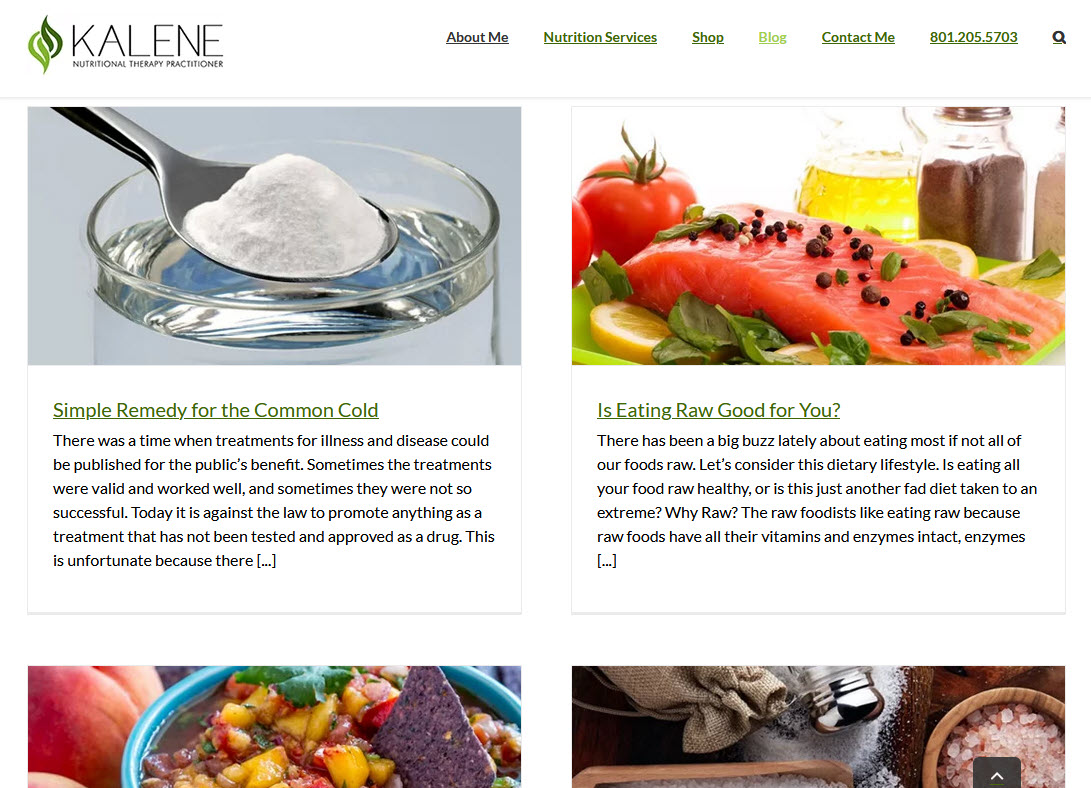This screenshot has width=1091, height=788.
Task: Click the [...] read-more after common cold excerpt
Action: tap(266, 561)
